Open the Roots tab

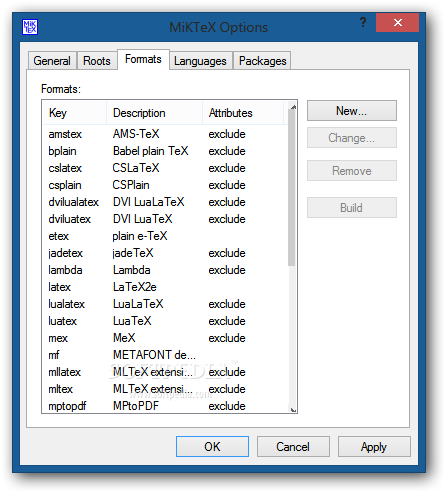click(97, 61)
